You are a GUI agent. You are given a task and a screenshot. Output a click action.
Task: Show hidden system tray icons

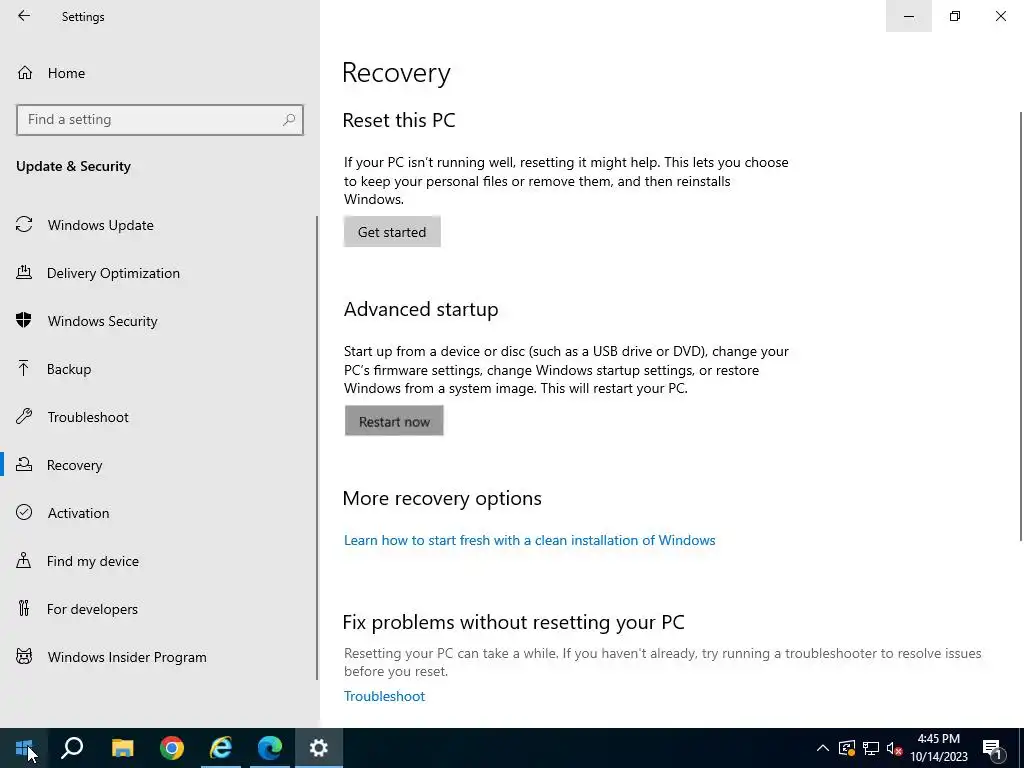(x=823, y=748)
